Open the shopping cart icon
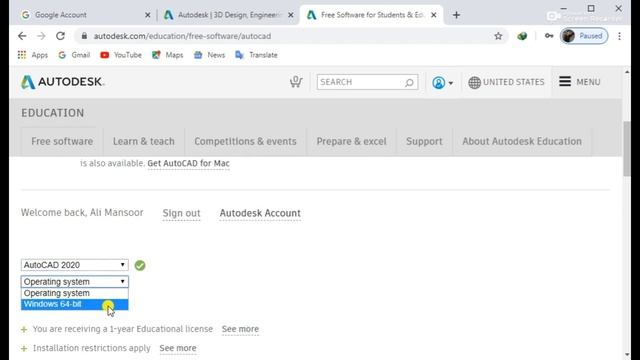The height and width of the screenshot is (360, 640). (x=296, y=82)
